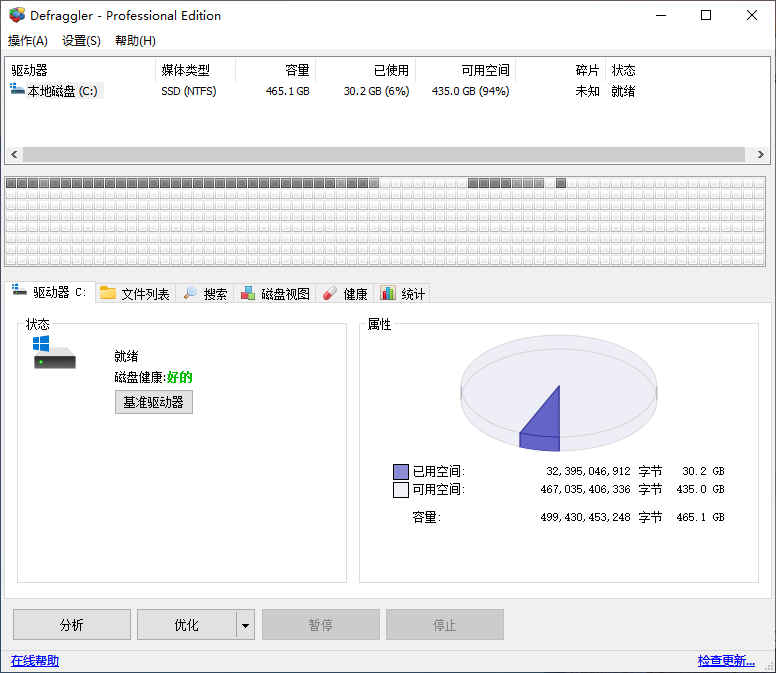This screenshot has height=673, width=776.
Task: Close the Defraggler window
Action: pos(752,15)
